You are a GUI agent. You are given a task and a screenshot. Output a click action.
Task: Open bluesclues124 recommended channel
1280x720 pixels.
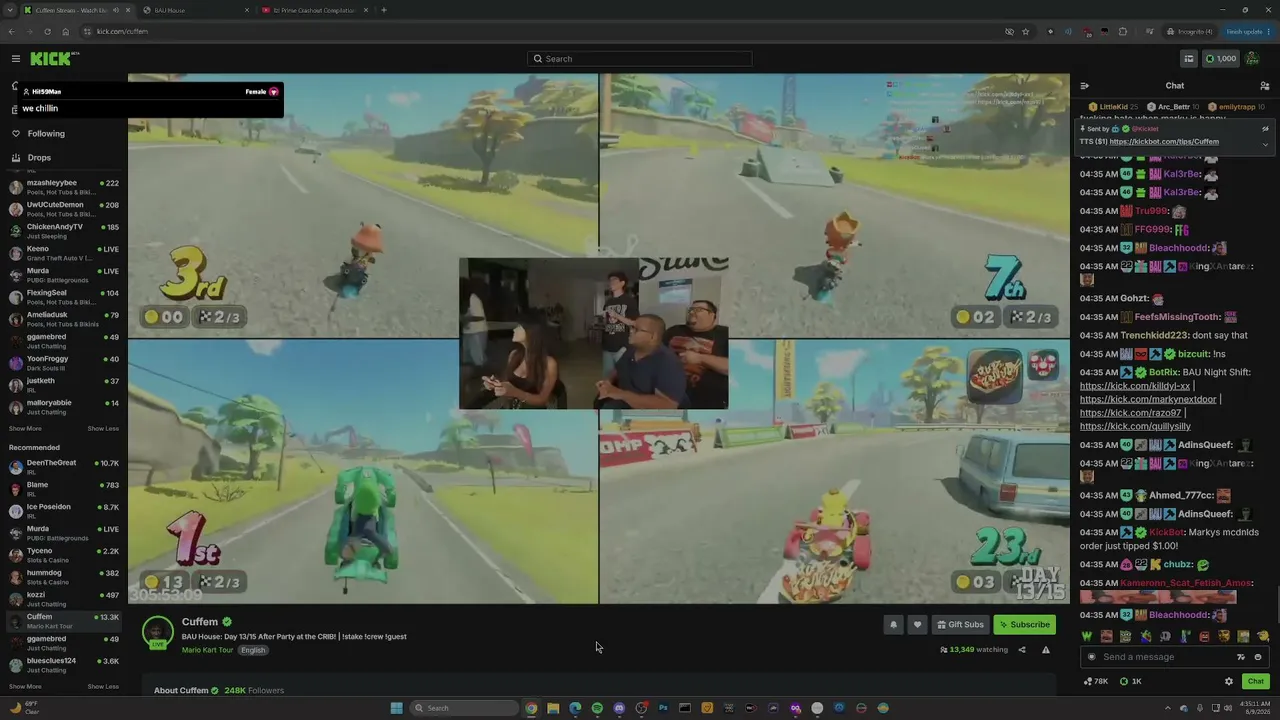click(64, 665)
